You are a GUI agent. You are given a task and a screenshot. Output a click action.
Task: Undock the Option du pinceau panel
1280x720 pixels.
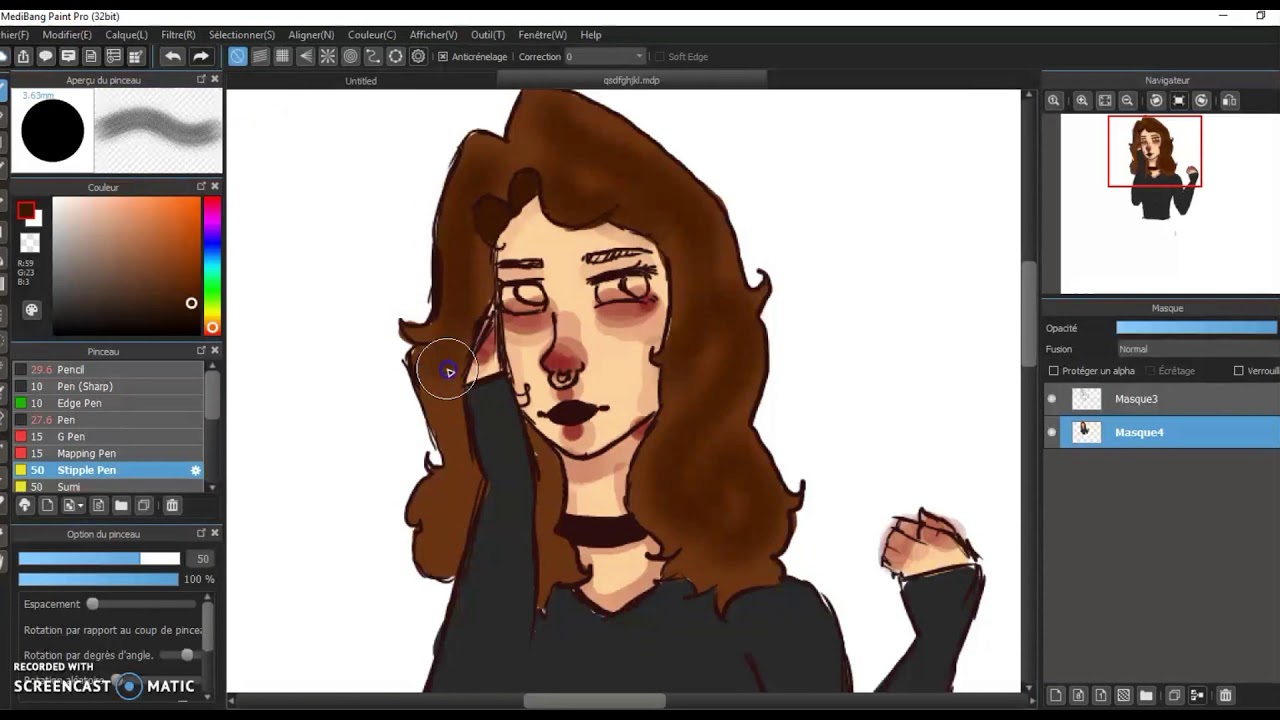click(x=201, y=533)
